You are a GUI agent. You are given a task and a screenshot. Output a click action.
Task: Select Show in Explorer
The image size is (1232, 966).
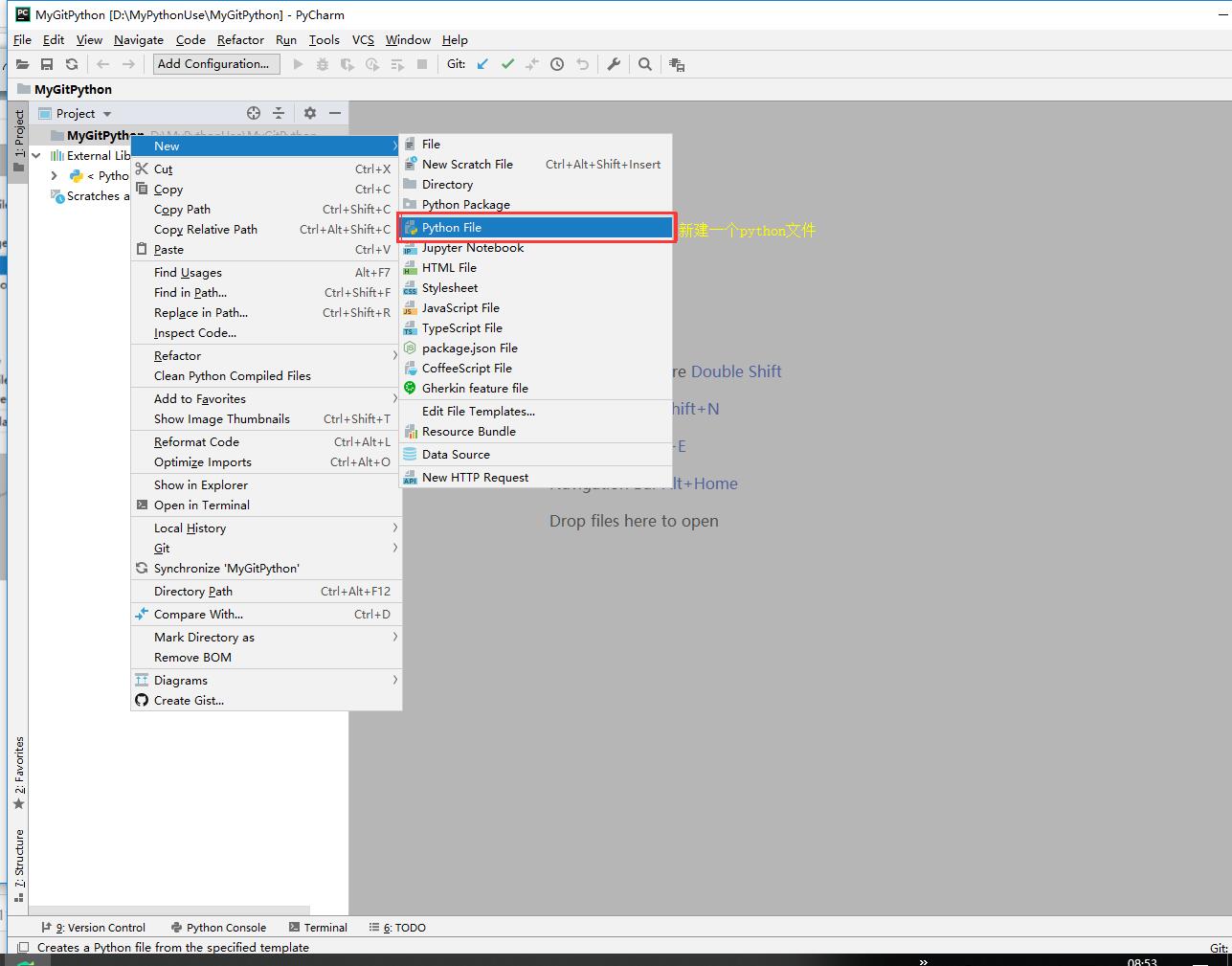click(x=266, y=485)
